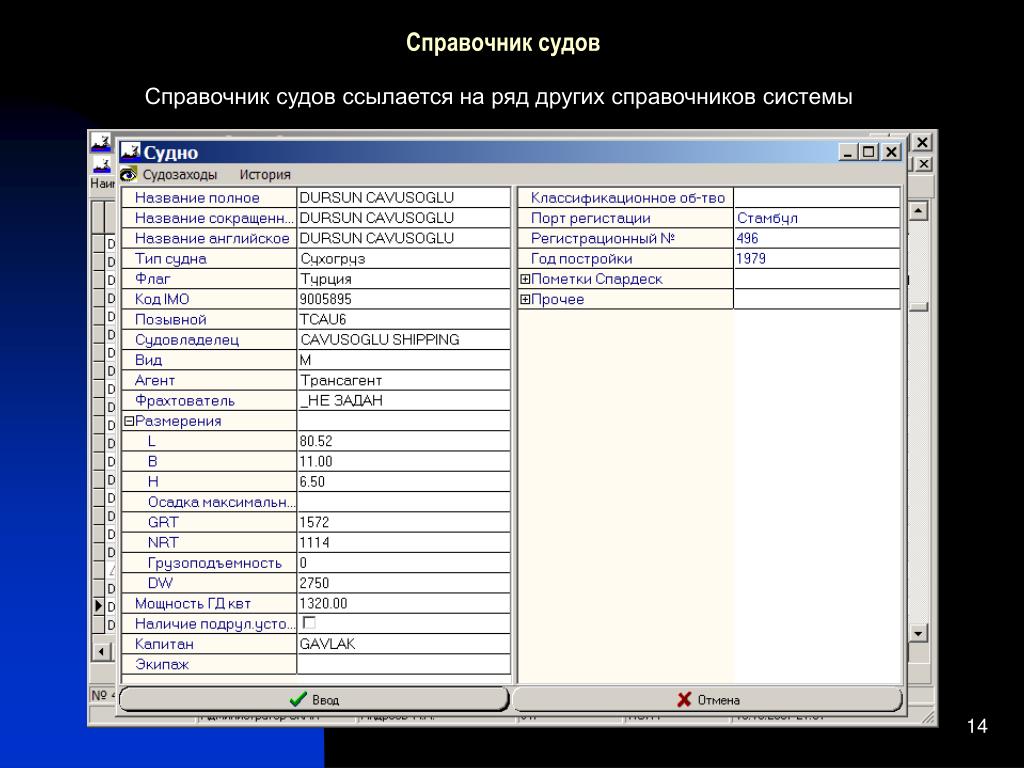Image resolution: width=1024 pixels, height=768 pixels.
Task: Collapse the Размерения group
Action: 129,421
